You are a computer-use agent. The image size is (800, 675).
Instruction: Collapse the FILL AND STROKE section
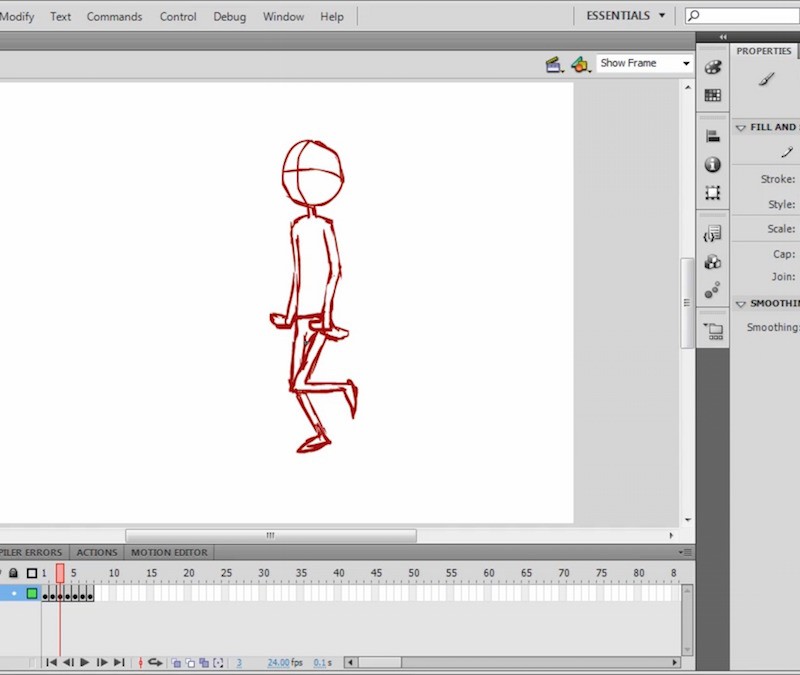point(740,127)
